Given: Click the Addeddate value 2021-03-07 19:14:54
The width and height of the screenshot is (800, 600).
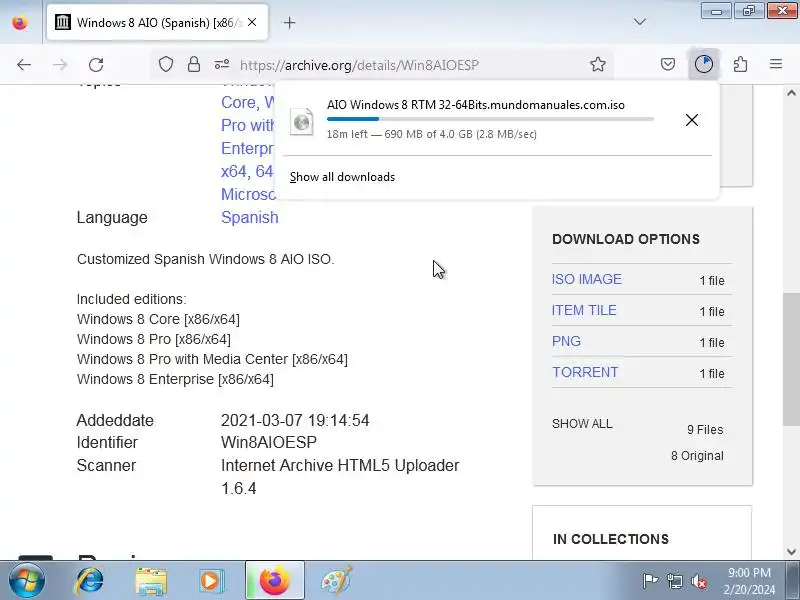Looking at the screenshot, I should coord(295,420).
